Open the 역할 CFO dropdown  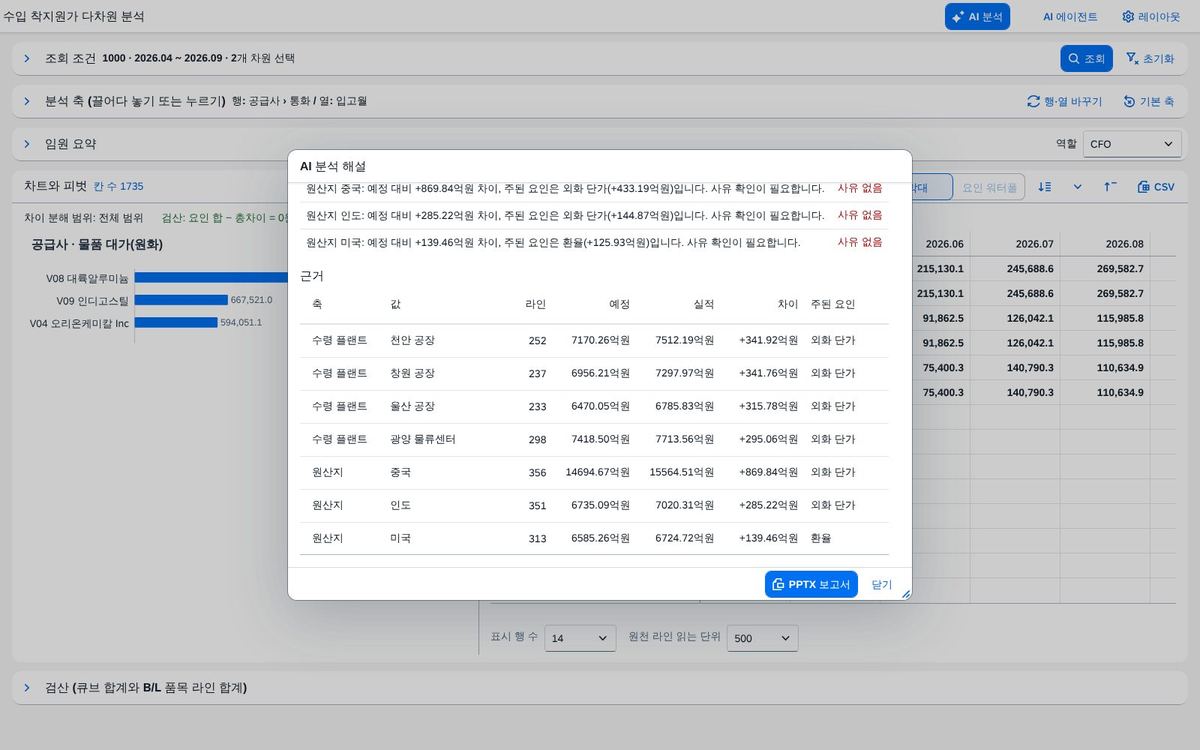tap(1132, 144)
